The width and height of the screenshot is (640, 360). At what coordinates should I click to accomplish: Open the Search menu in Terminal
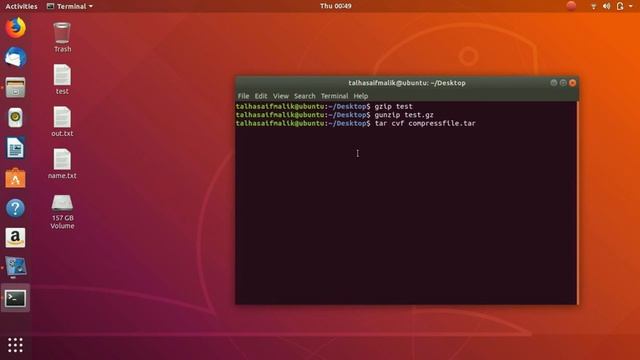[304, 96]
